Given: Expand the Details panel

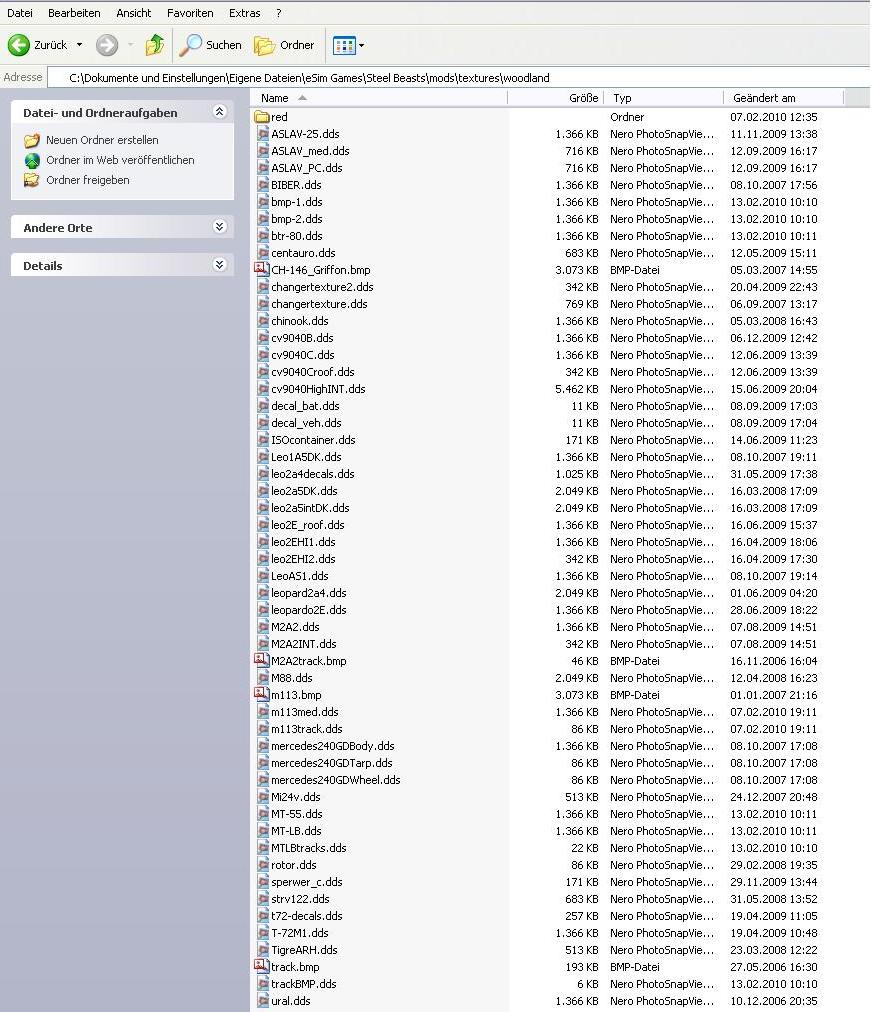Looking at the screenshot, I should tap(219, 266).
